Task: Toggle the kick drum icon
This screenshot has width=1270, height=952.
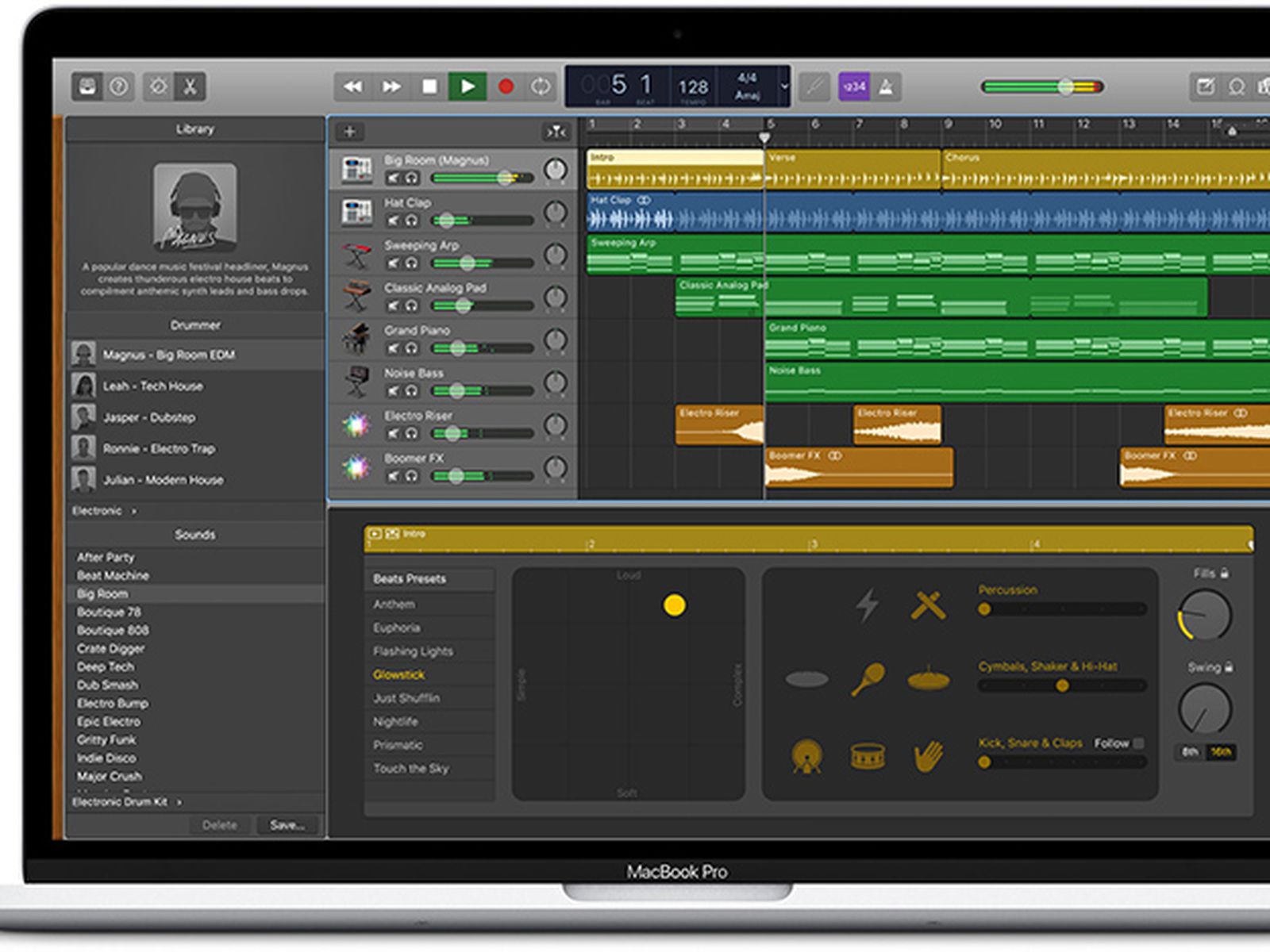Action: coord(806,757)
